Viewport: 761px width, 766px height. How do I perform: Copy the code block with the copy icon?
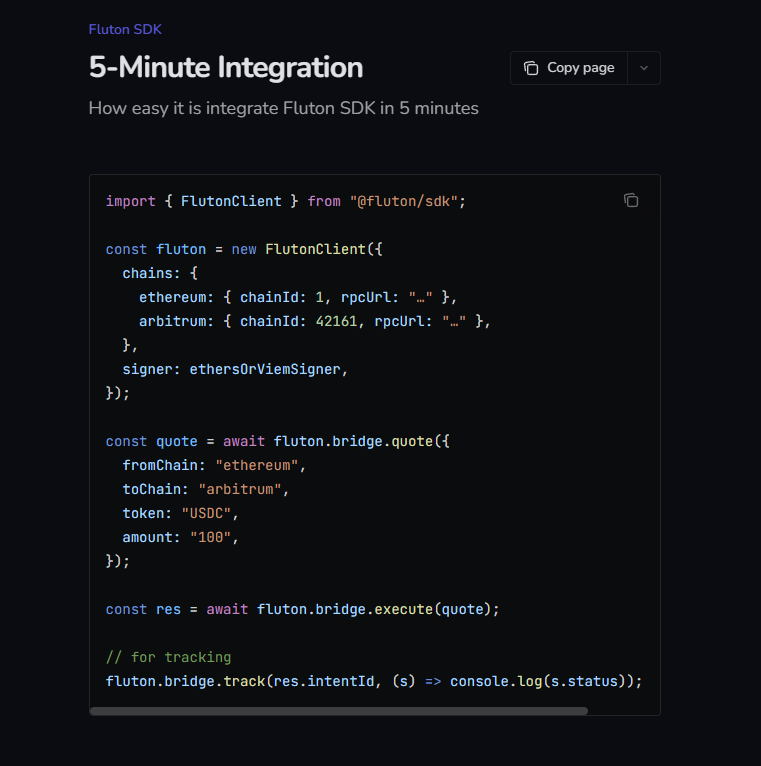(631, 200)
